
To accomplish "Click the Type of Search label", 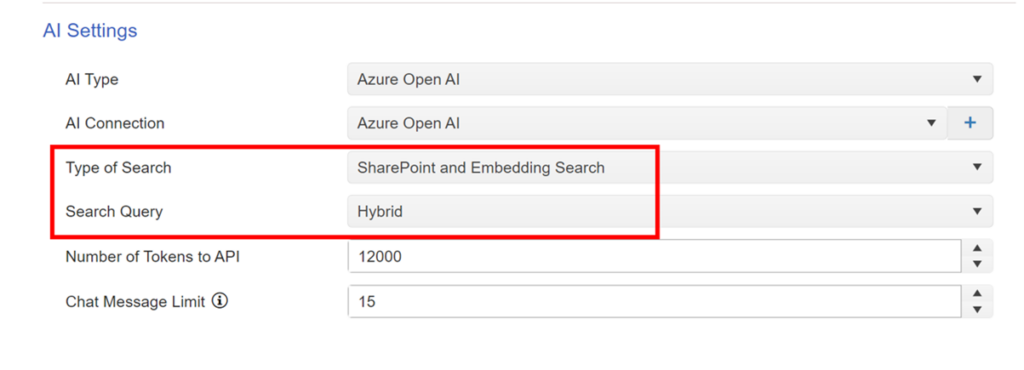I will click(x=118, y=168).
